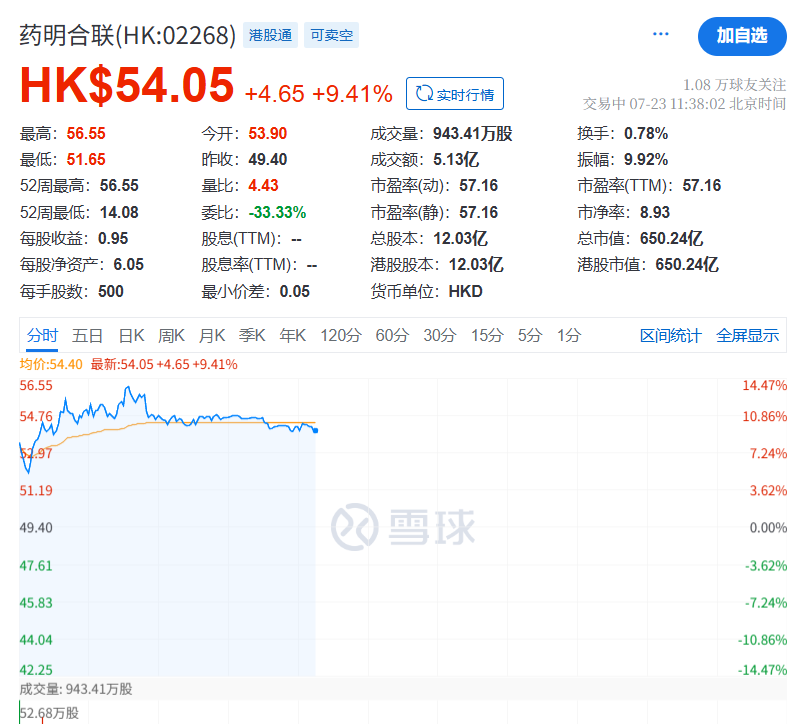Open the 月K chart tab
Image resolution: width=805 pixels, height=724 pixels.
click(x=212, y=336)
